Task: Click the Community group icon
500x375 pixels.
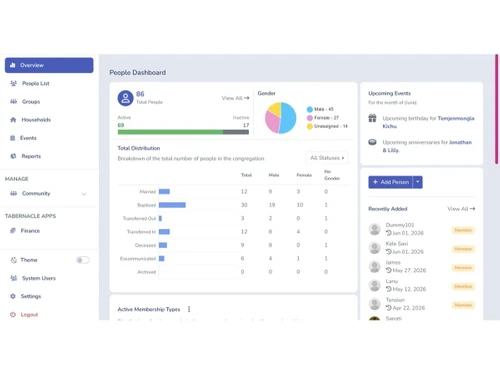Action: [13, 193]
